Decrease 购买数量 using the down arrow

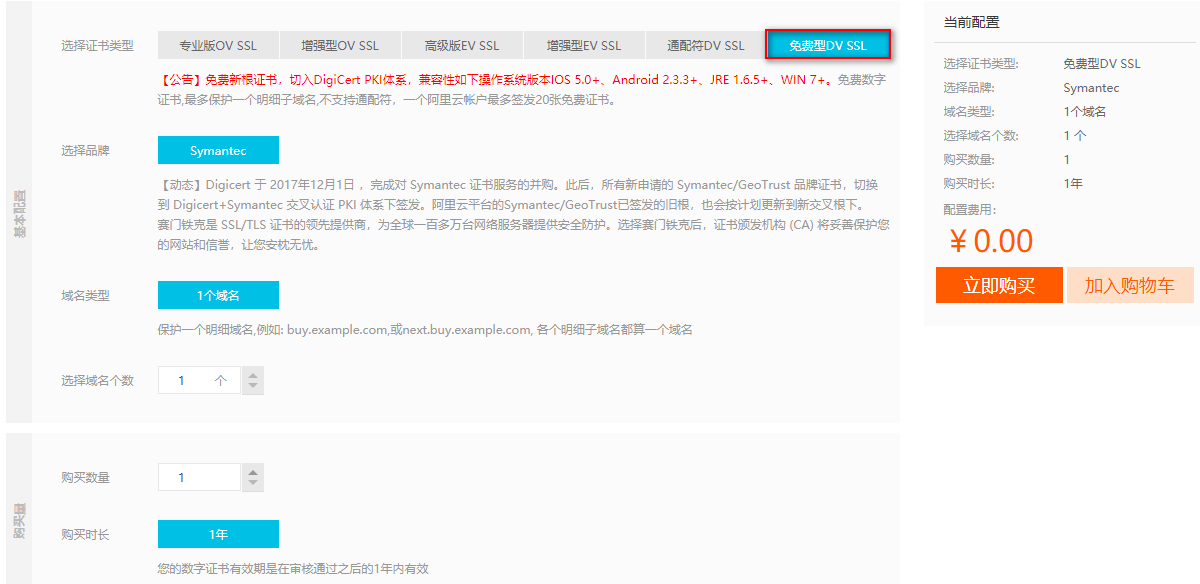pos(252,482)
